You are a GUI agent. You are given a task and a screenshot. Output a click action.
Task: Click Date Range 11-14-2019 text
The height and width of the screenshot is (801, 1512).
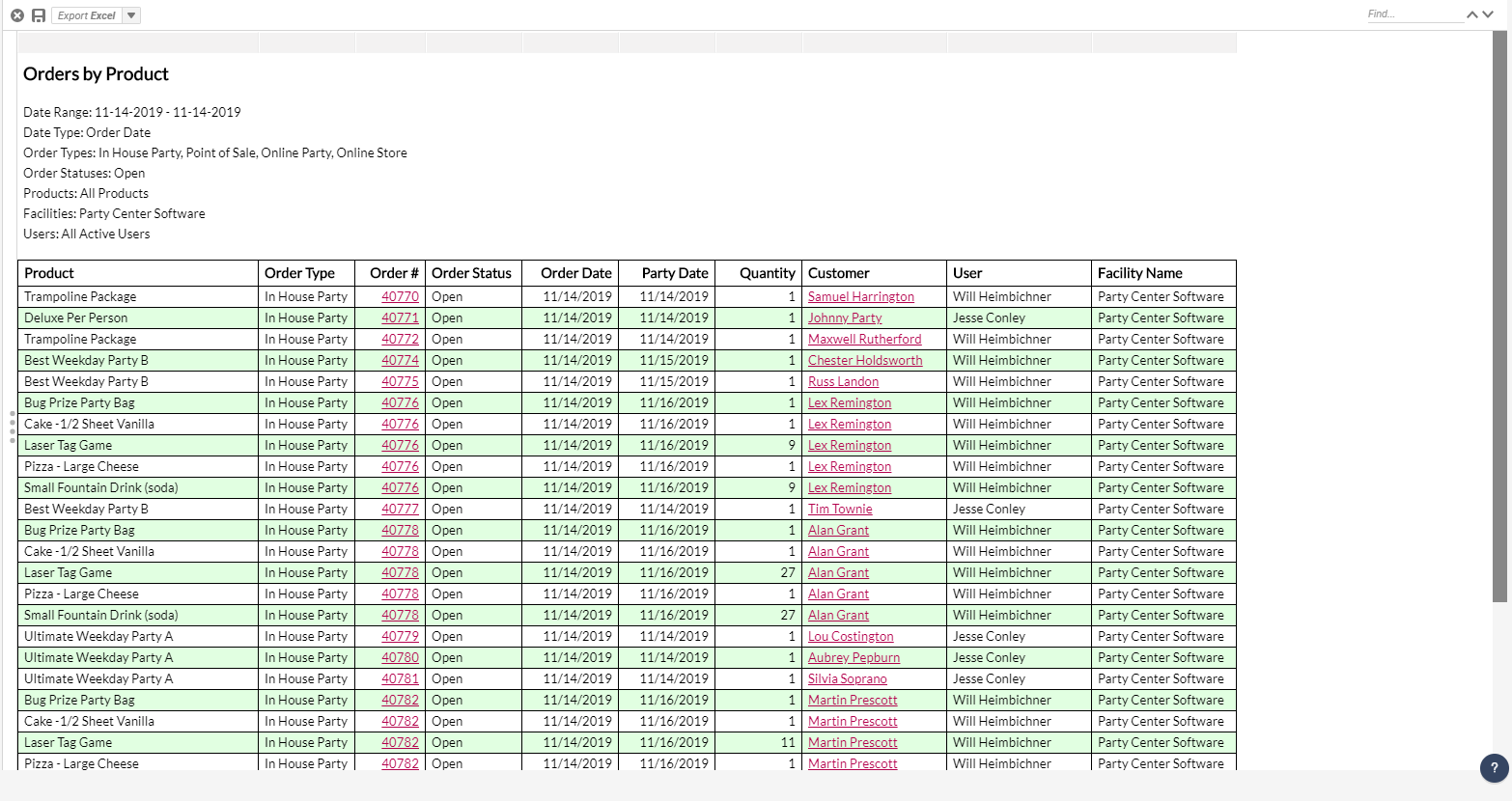[132, 112]
